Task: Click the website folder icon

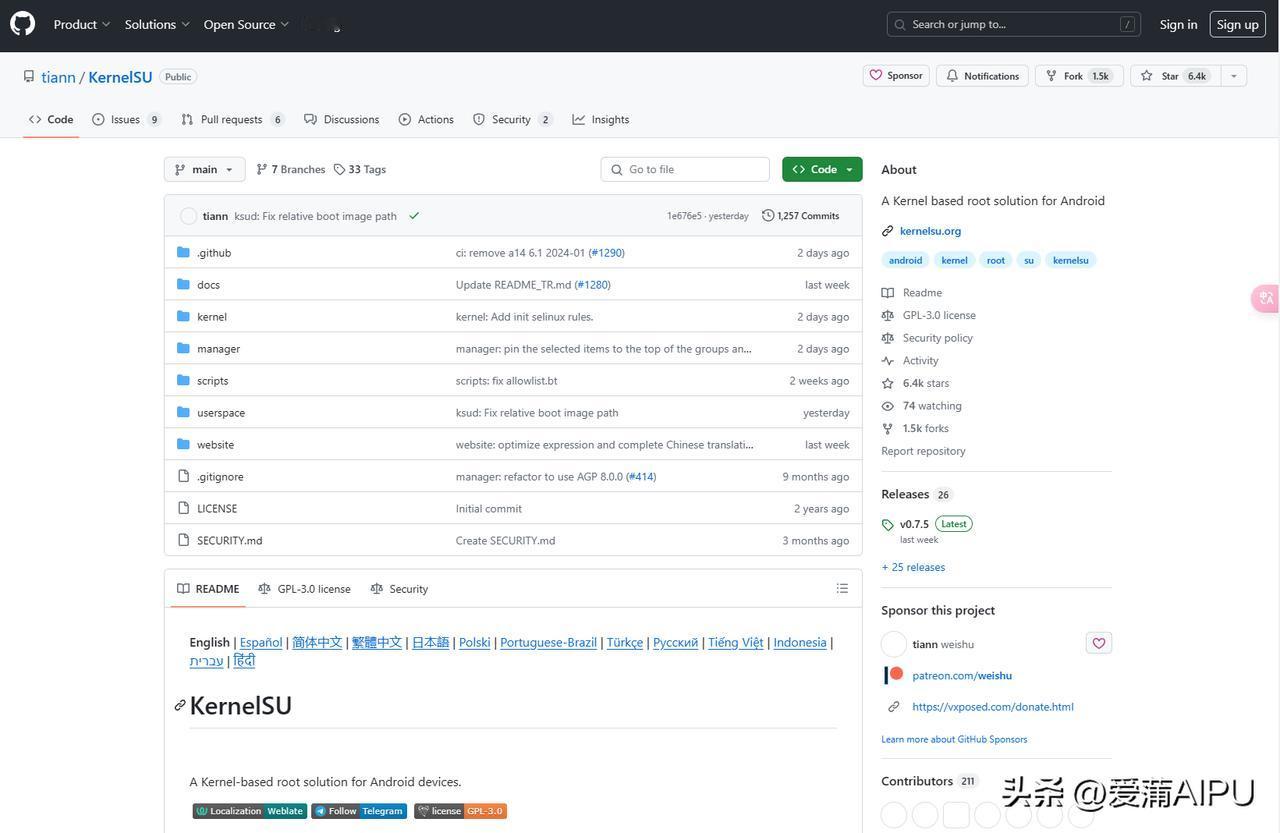Action: pos(183,444)
